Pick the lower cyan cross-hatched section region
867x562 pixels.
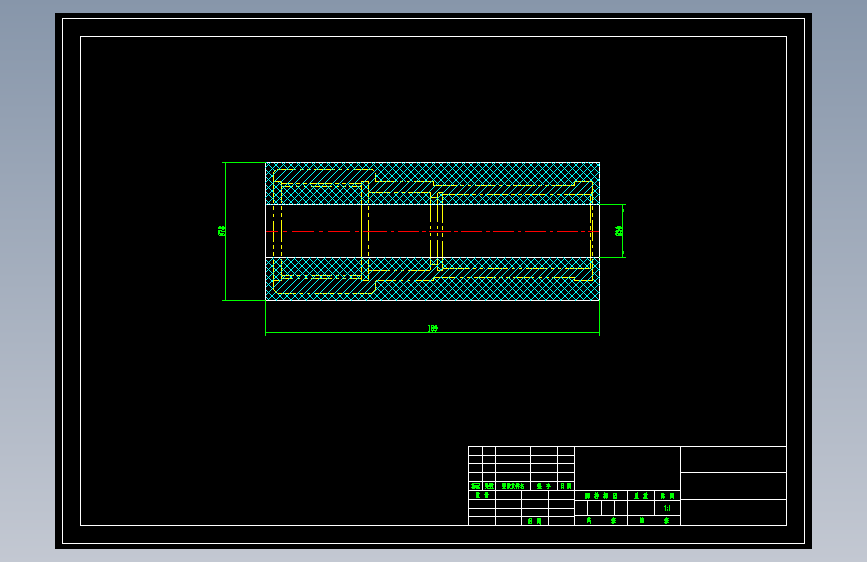(x=432, y=279)
